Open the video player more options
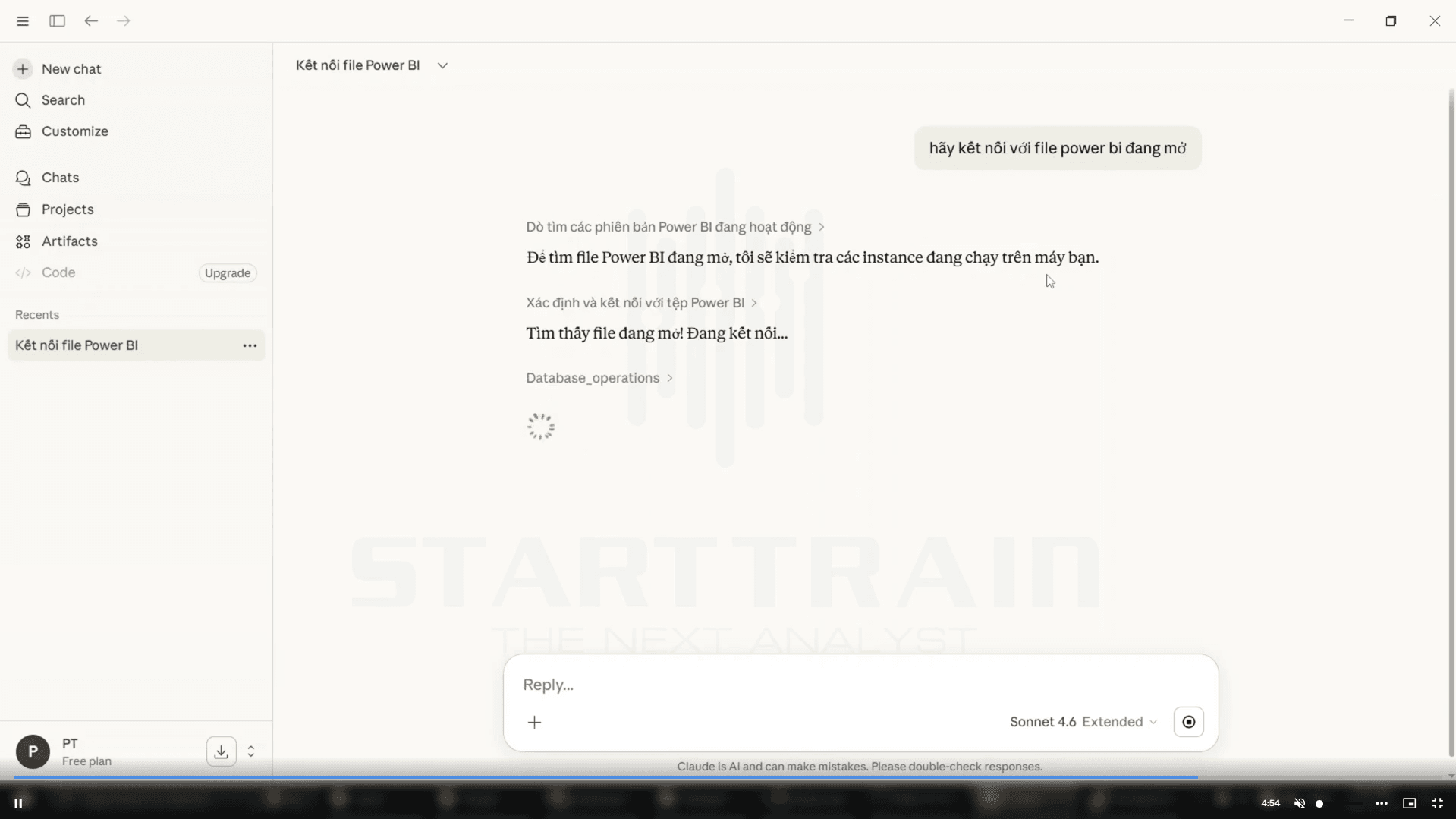1456x819 pixels. point(1382,803)
